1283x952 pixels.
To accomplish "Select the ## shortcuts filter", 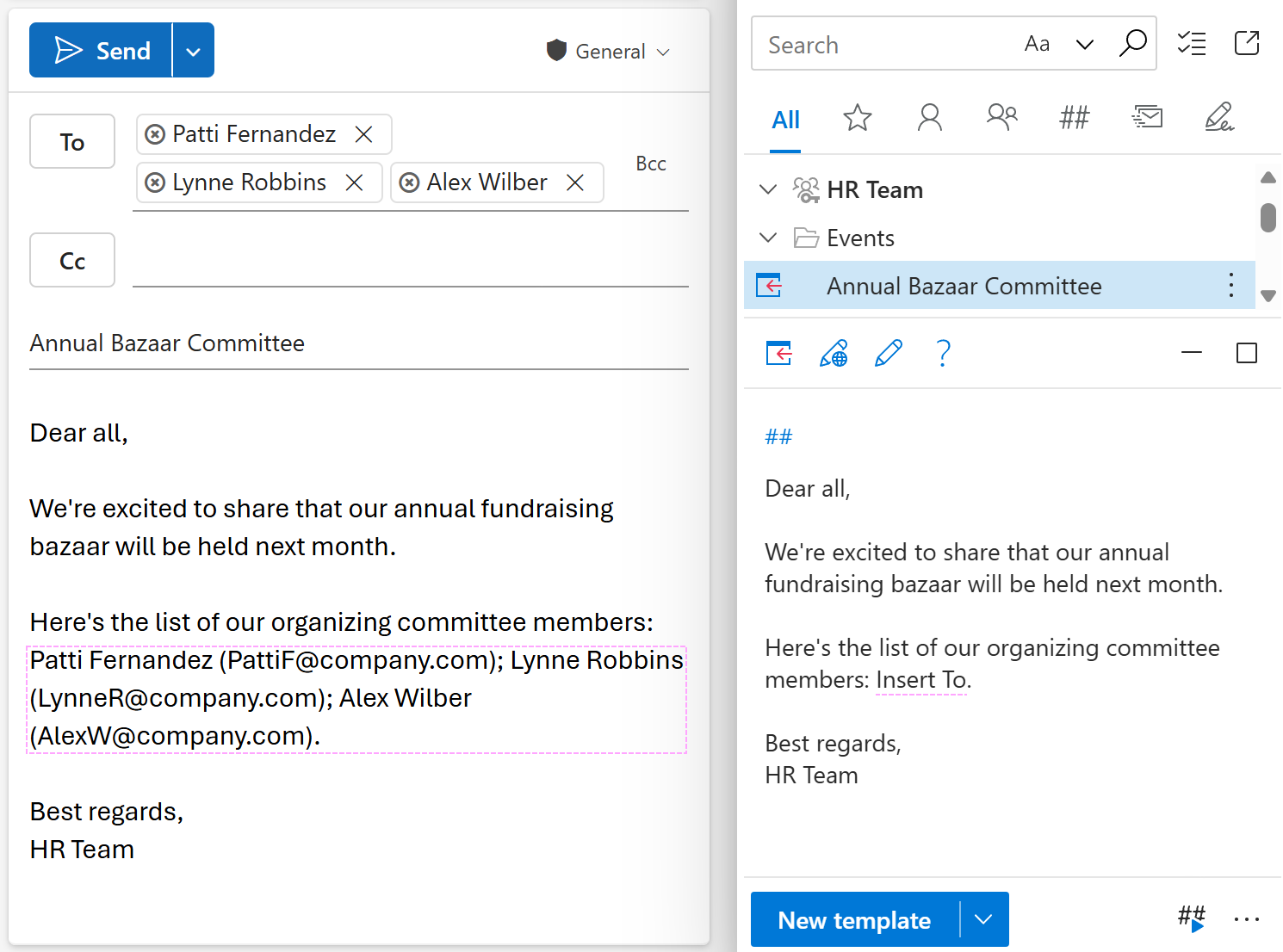I will point(1074,118).
